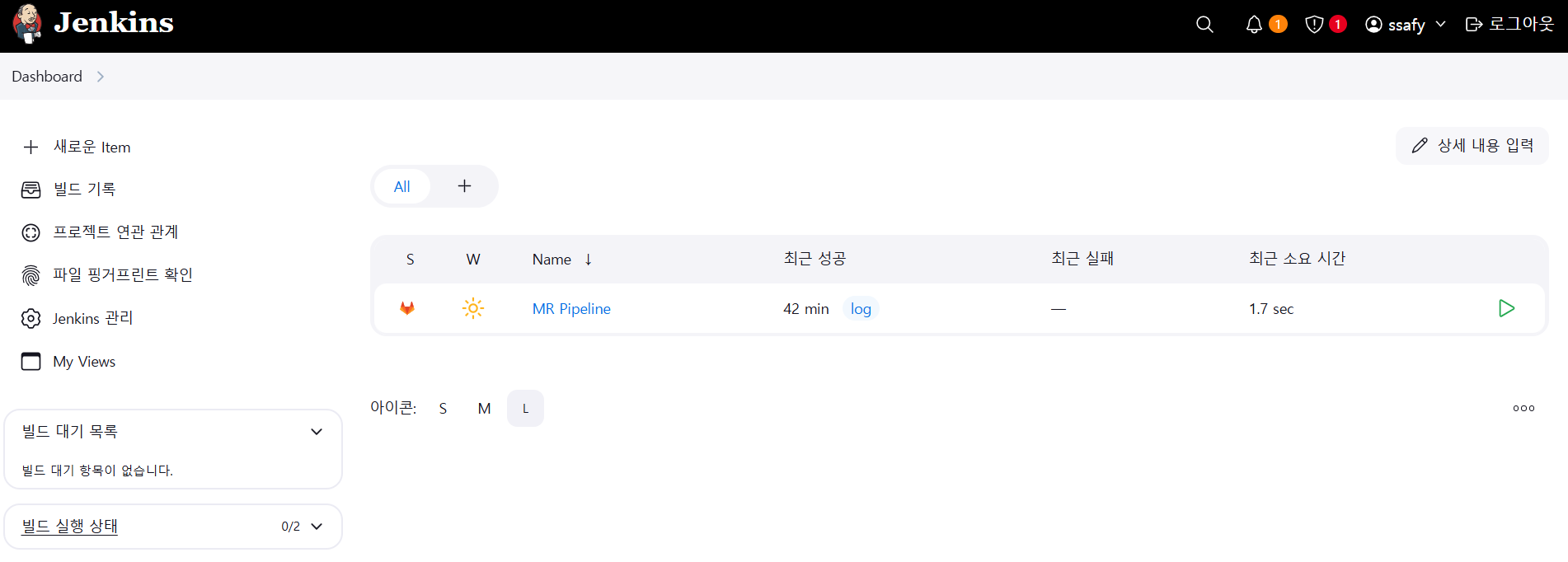Click the Jenkins logo in the header
Viewport: 1568px width, 562px height.
point(93,24)
